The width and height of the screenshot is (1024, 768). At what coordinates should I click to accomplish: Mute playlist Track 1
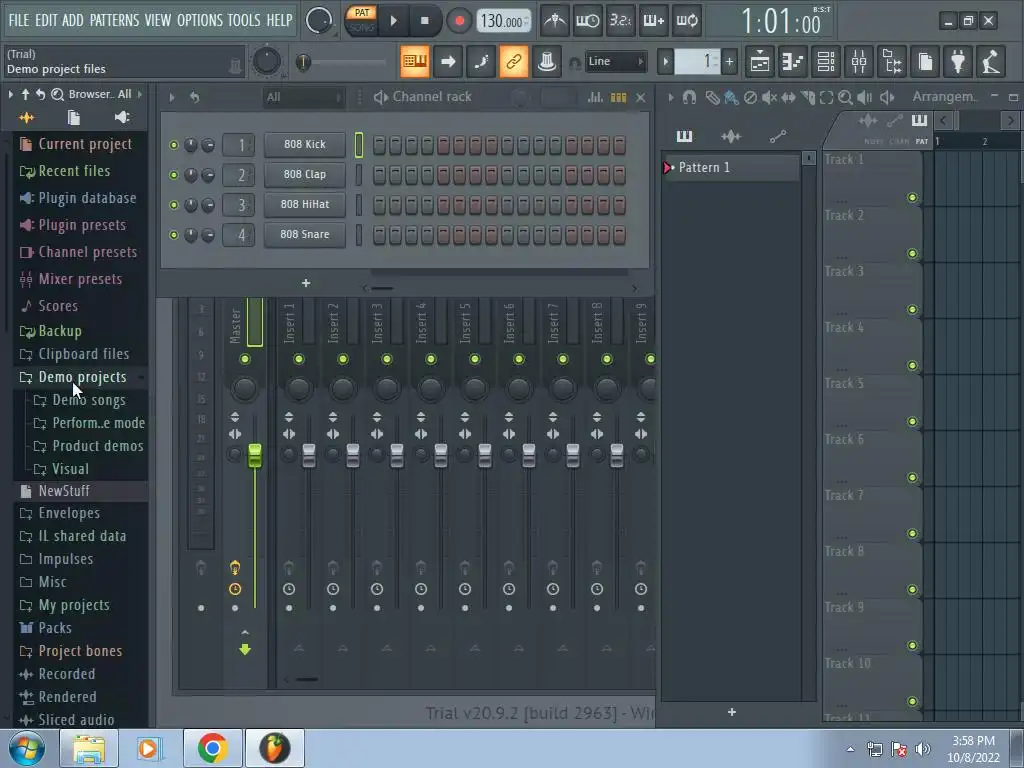coord(912,197)
